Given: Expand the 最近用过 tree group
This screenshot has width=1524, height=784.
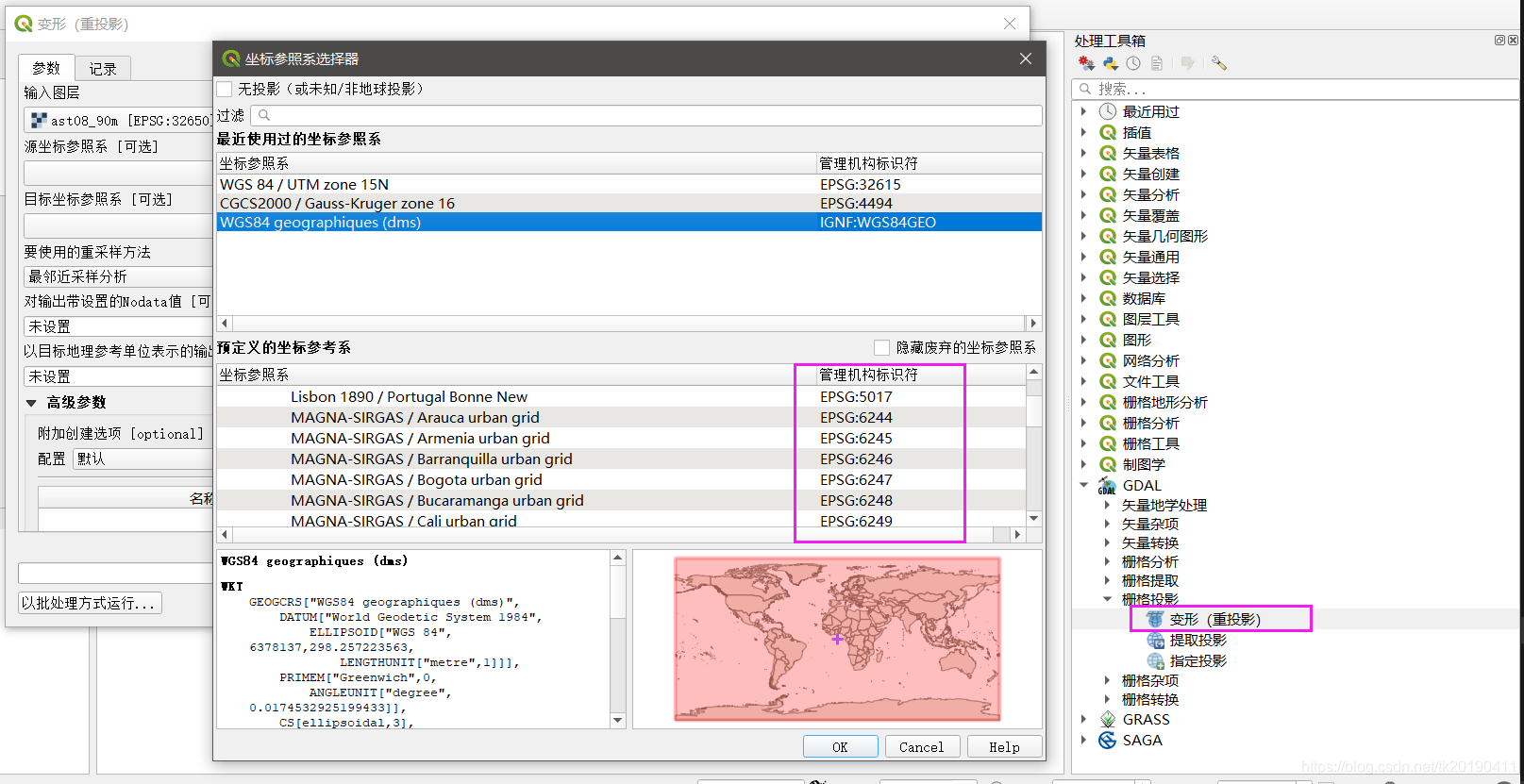Looking at the screenshot, I should (x=1083, y=111).
